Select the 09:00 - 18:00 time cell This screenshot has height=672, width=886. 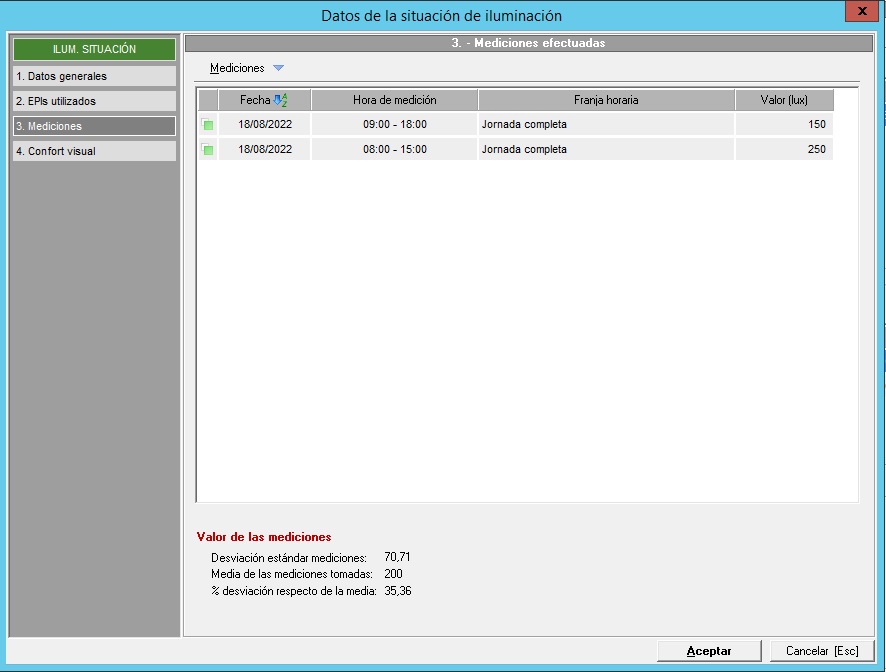(394, 125)
